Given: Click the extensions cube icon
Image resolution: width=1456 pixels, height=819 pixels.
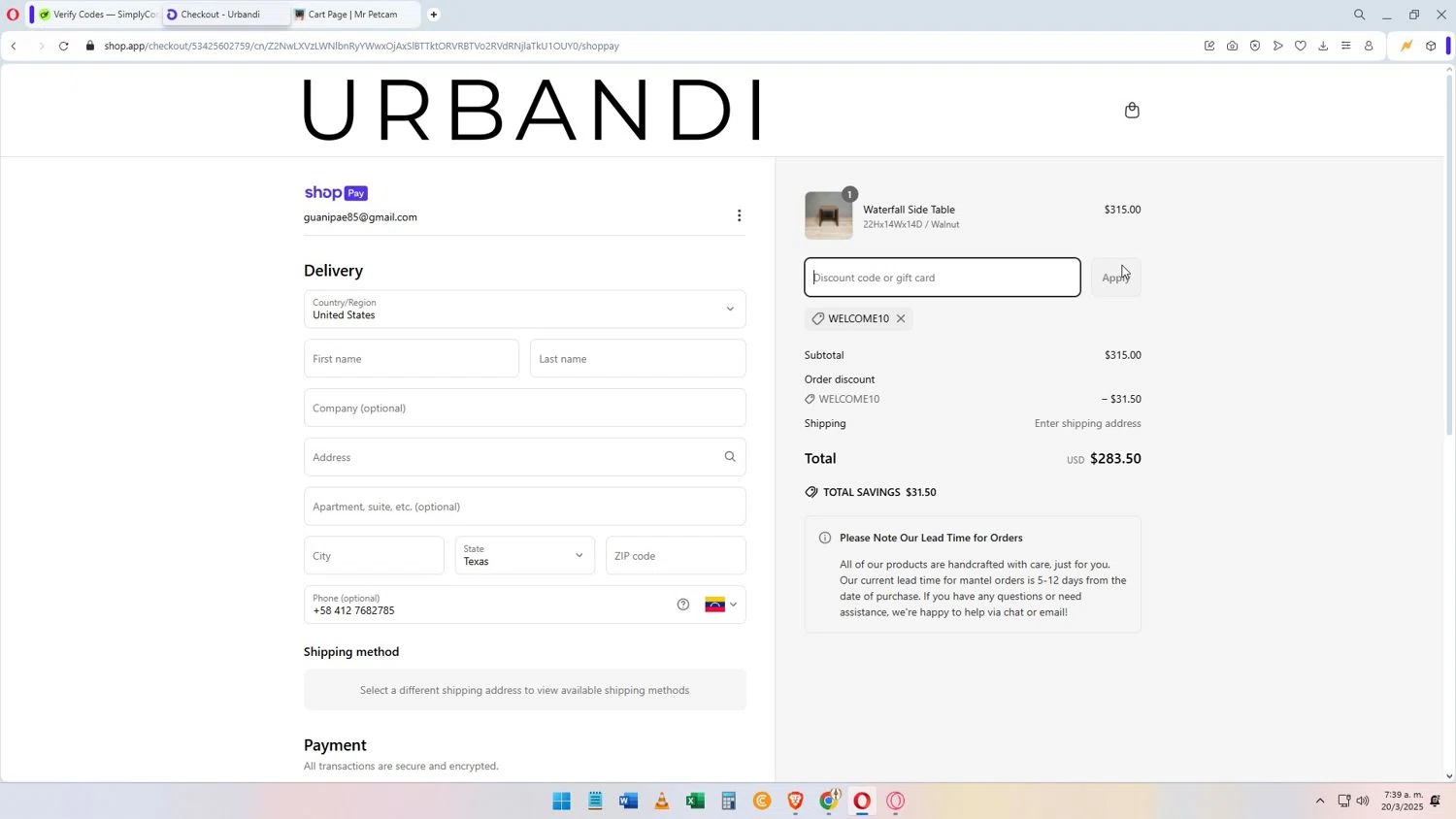Looking at the screenshot, I should pos(1431,46).
